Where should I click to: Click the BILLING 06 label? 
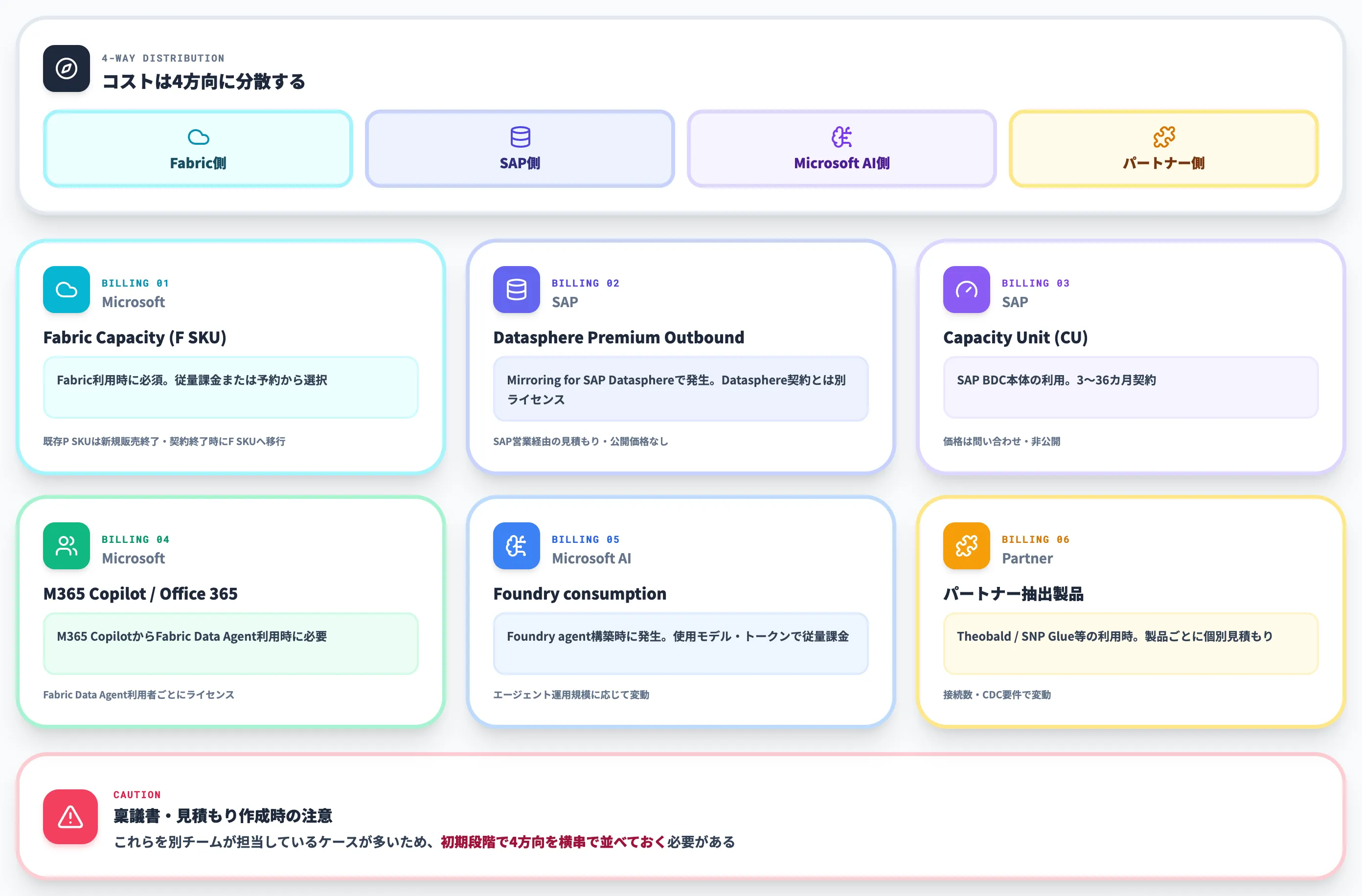pyautogui.click(x=1035, y=539)
